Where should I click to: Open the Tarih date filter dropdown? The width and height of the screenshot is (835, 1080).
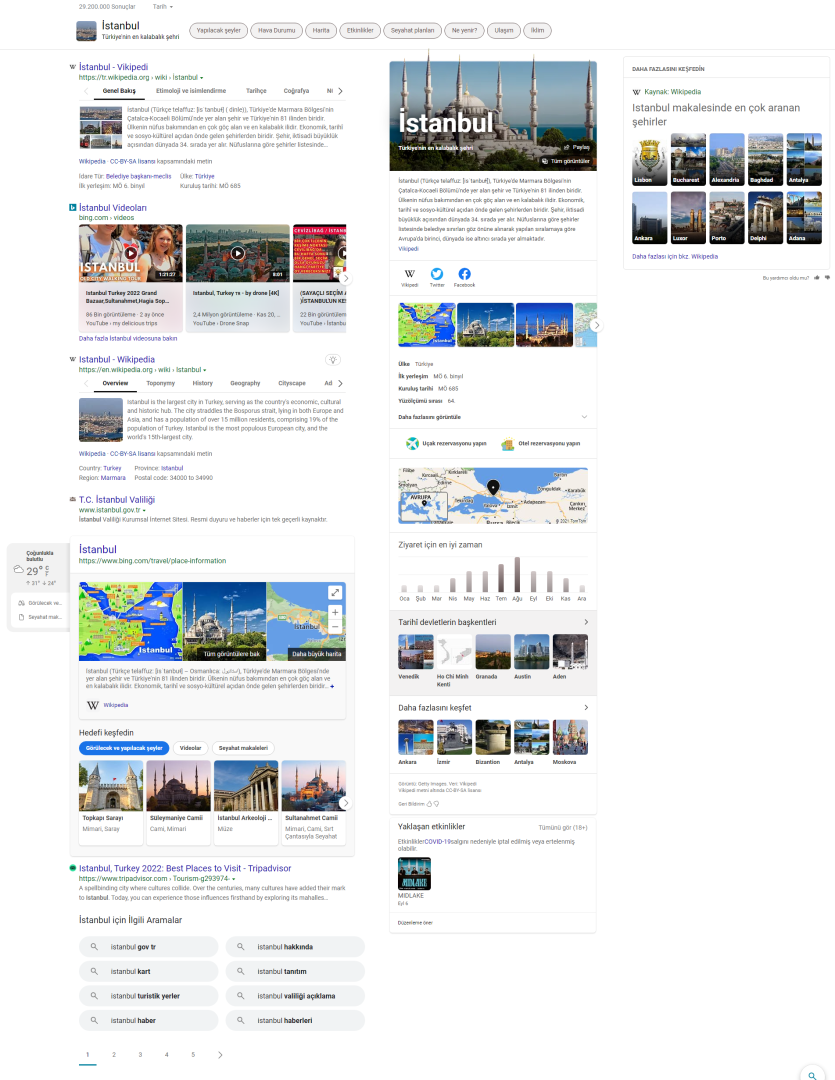163,7
